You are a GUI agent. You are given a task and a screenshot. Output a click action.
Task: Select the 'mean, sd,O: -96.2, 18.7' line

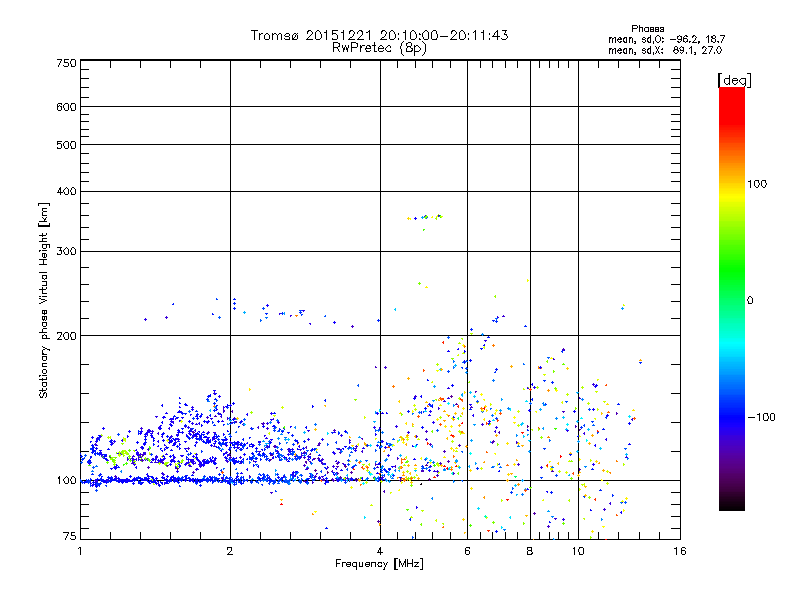coord(666,39)
